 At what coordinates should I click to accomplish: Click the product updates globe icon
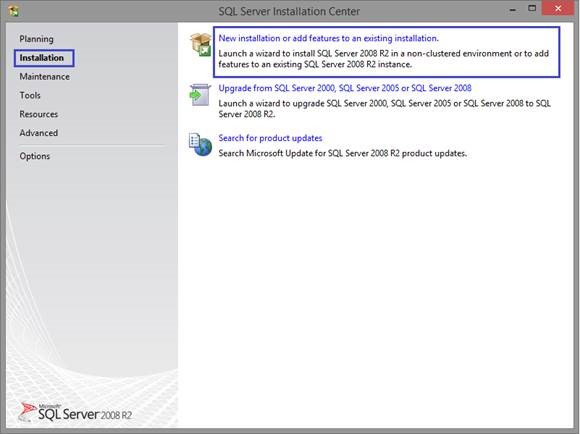[x=200, y=145]
